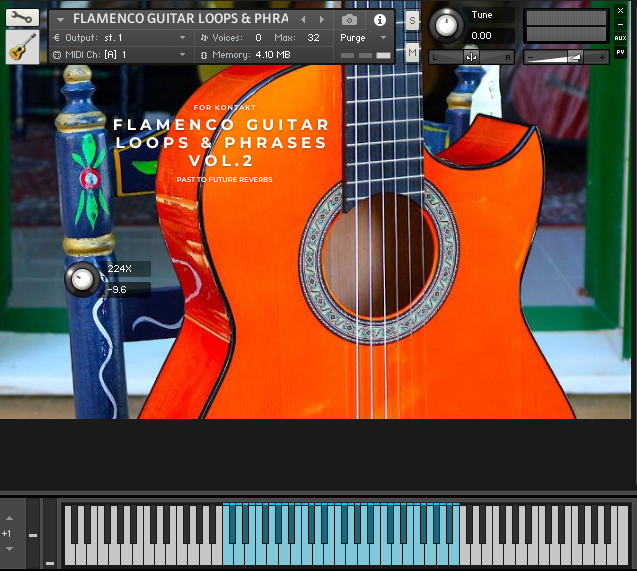Screen dimensions: 637x571
Task: Expand the instrument name dropdown arrow
Action: [61, 19]
